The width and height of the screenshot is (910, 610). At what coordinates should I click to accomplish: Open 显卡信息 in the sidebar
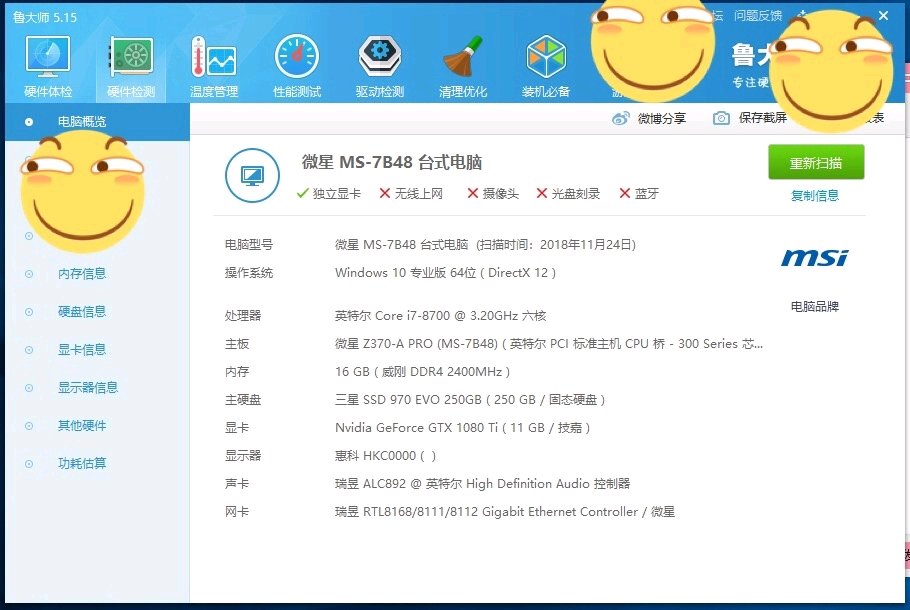pos(82,349)
